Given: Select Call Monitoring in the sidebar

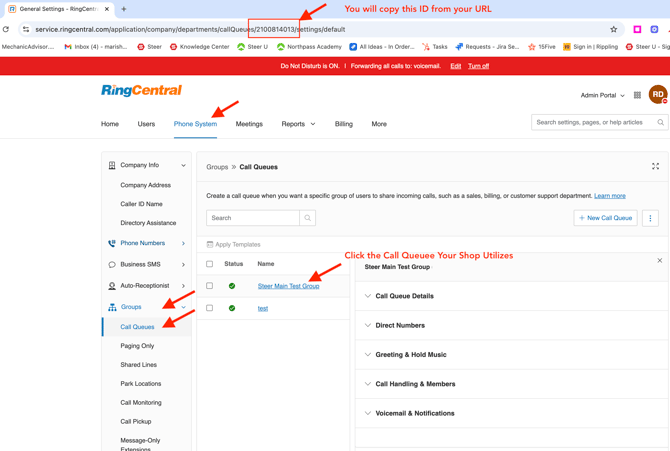Looking at the screenshot, I should tap(141, 403).
